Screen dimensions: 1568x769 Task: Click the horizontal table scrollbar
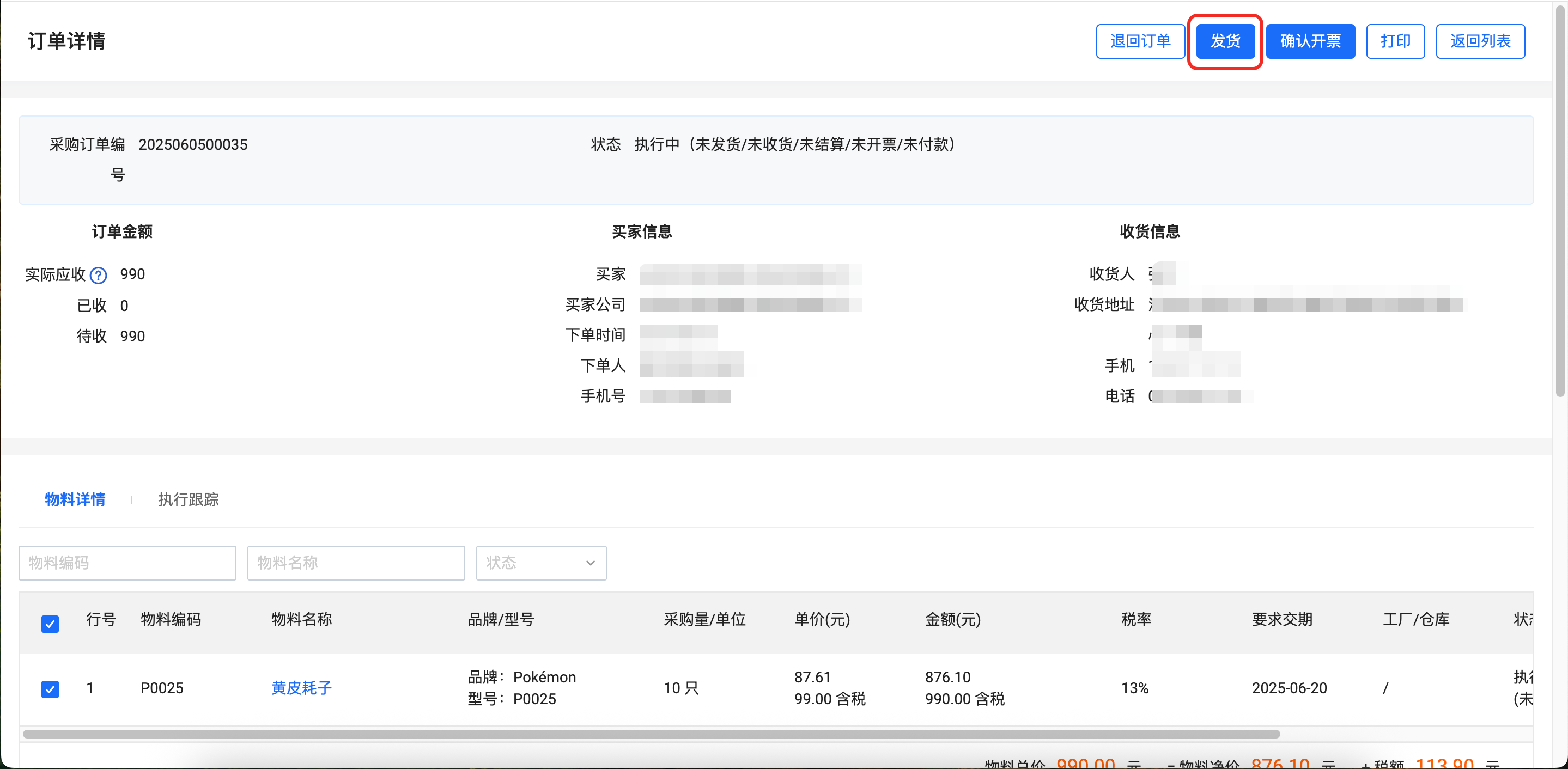click(x=651, y=734)
